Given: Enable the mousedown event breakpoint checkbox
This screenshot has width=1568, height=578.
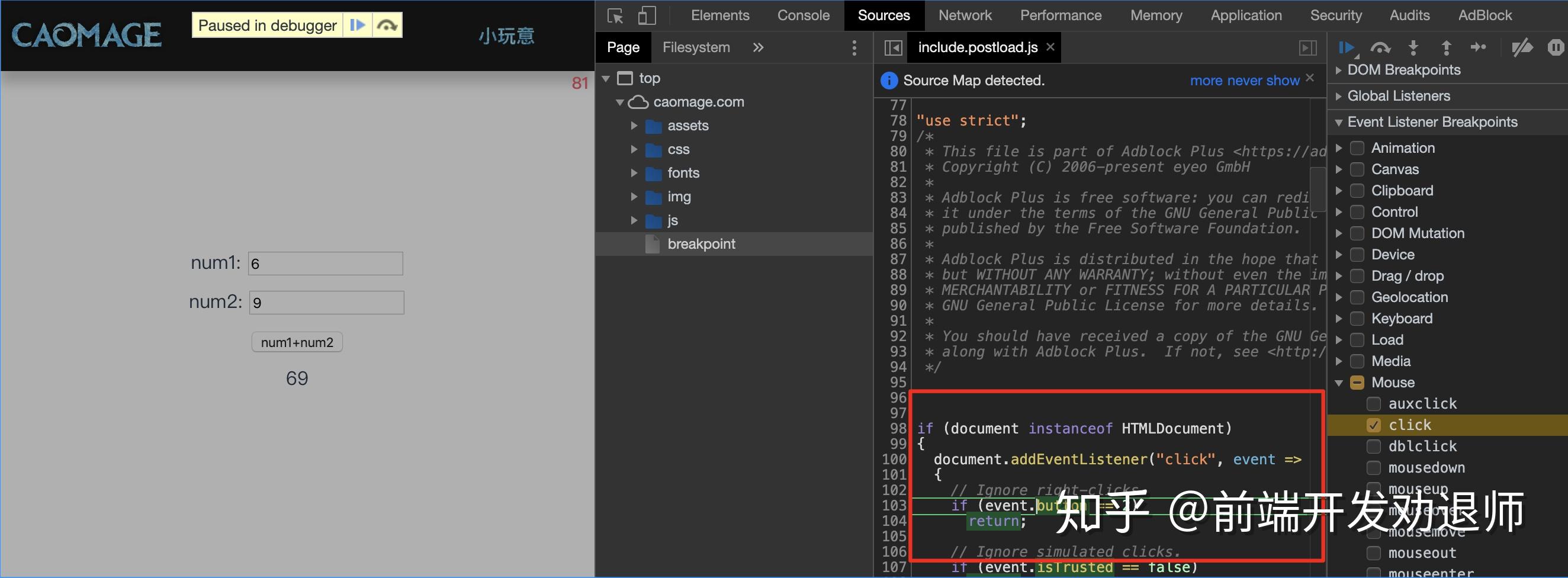Looking at the screenshot, I should click(1374, 467).
